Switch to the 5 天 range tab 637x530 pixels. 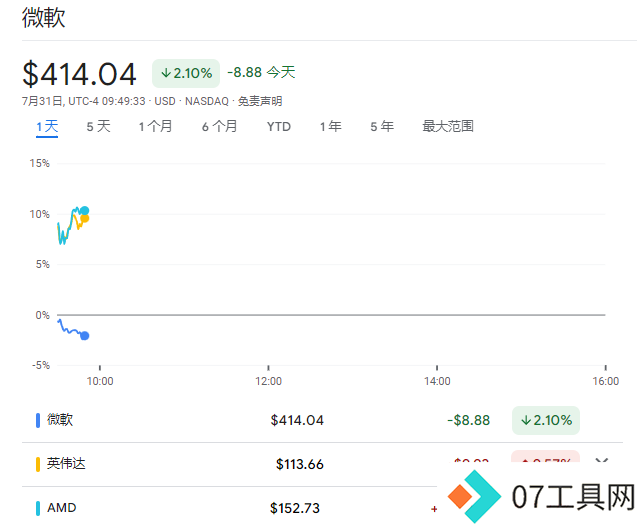pos(98,127)
